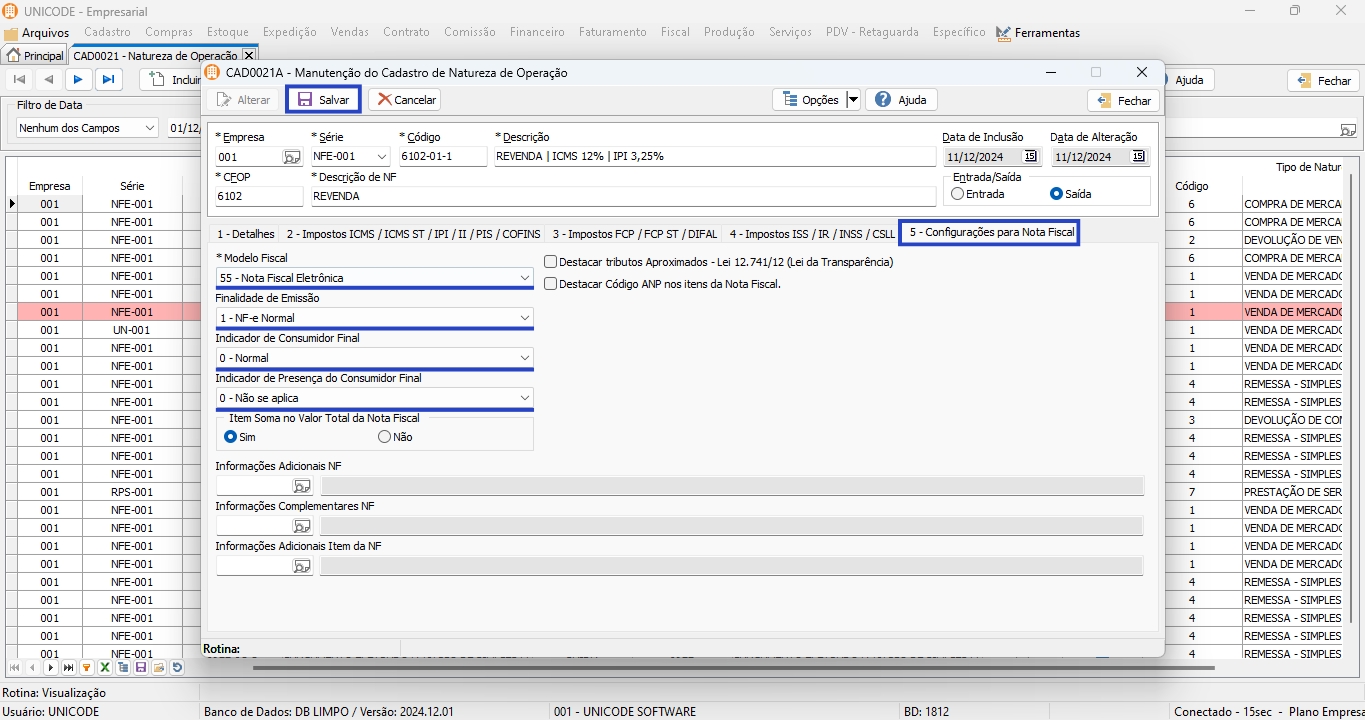This screenshot has height=720, width=1365.
Task: Select the Entrada radio button
Action: 958,194
